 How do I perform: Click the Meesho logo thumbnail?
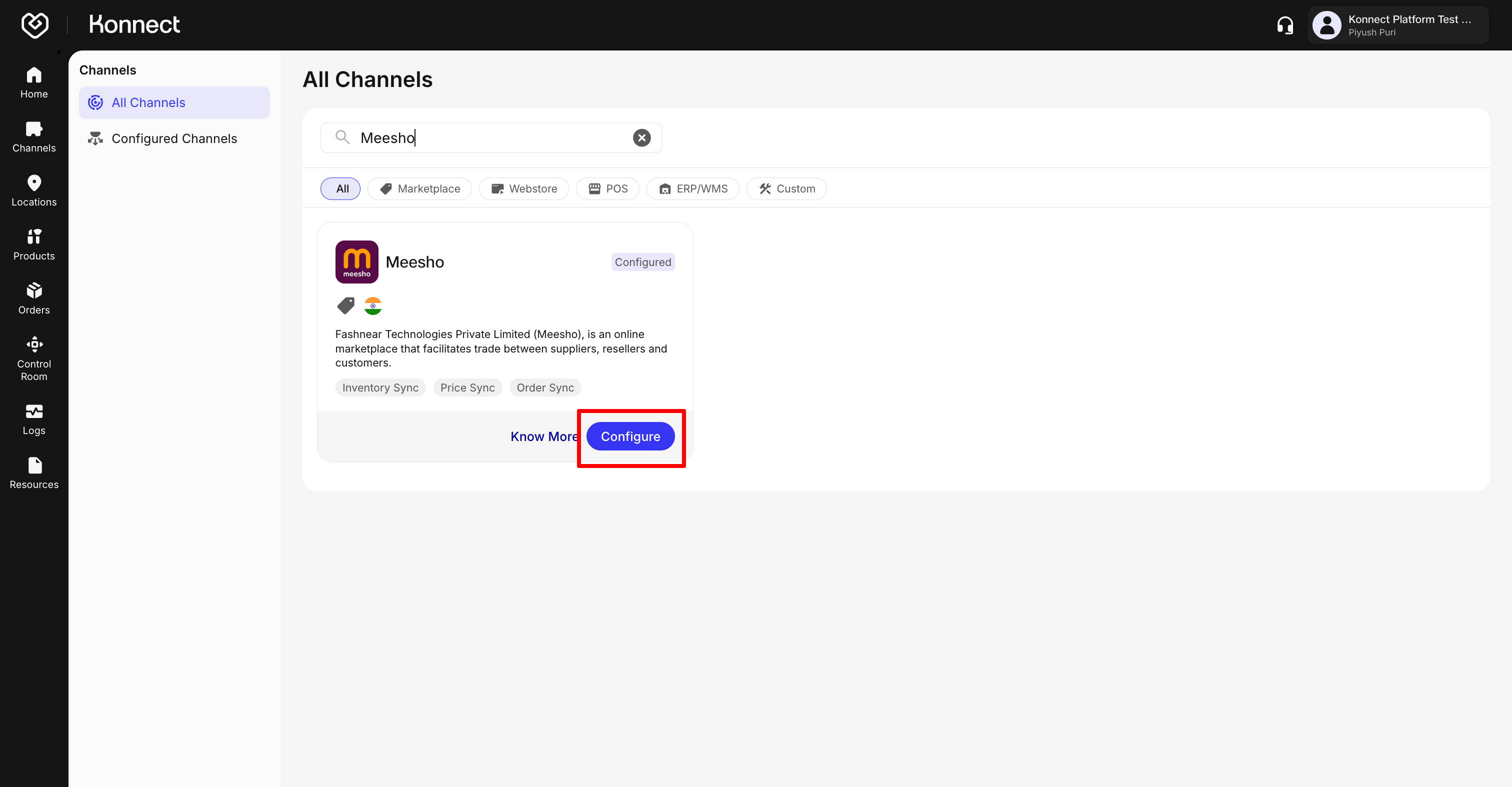(357, 261)
